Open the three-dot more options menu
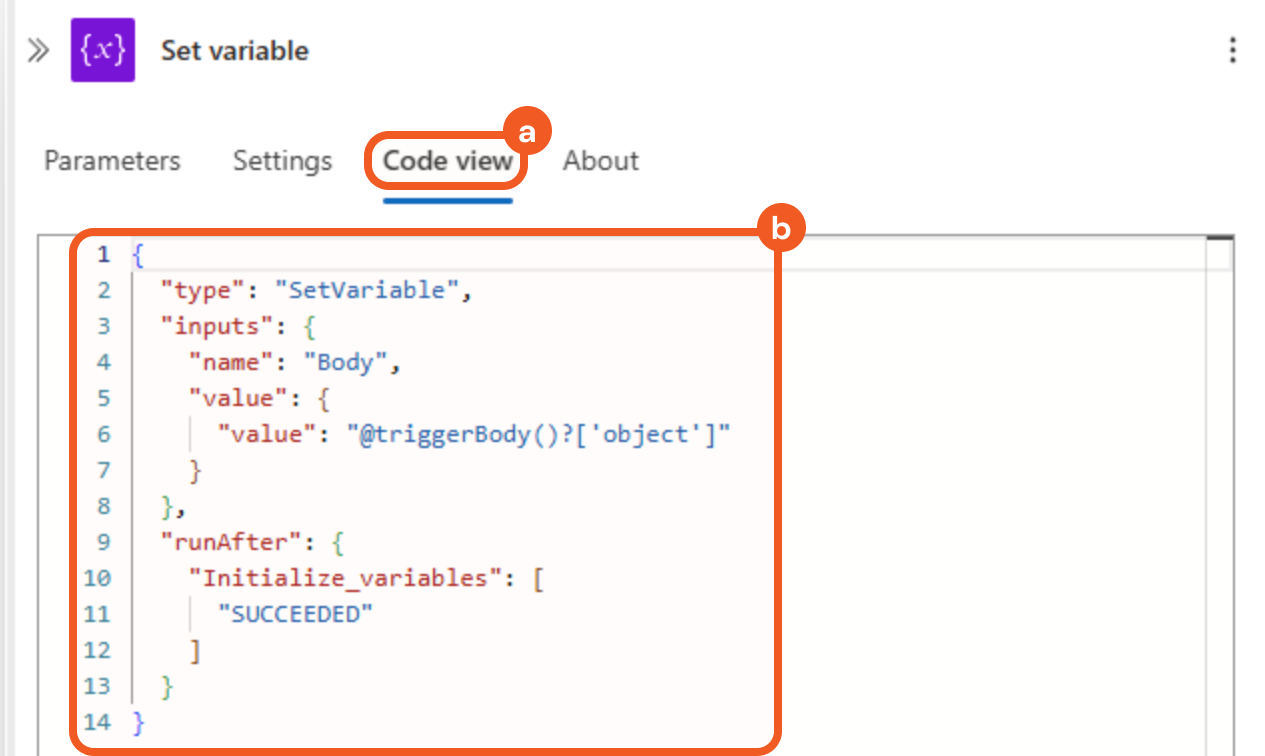 [x=1232, y=51]
